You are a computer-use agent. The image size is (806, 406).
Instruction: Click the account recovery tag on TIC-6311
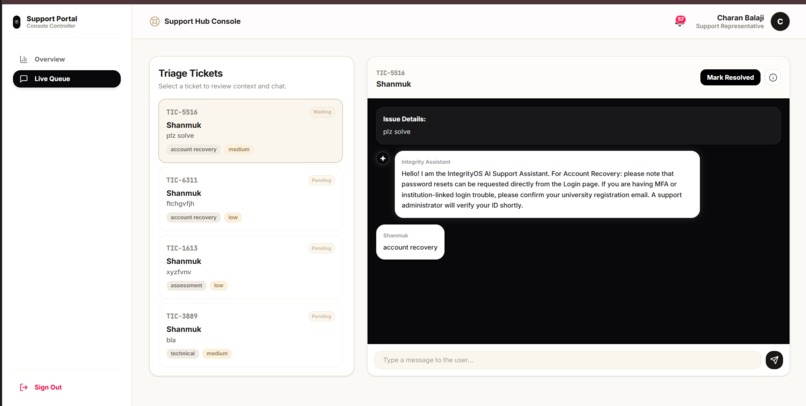193,217
